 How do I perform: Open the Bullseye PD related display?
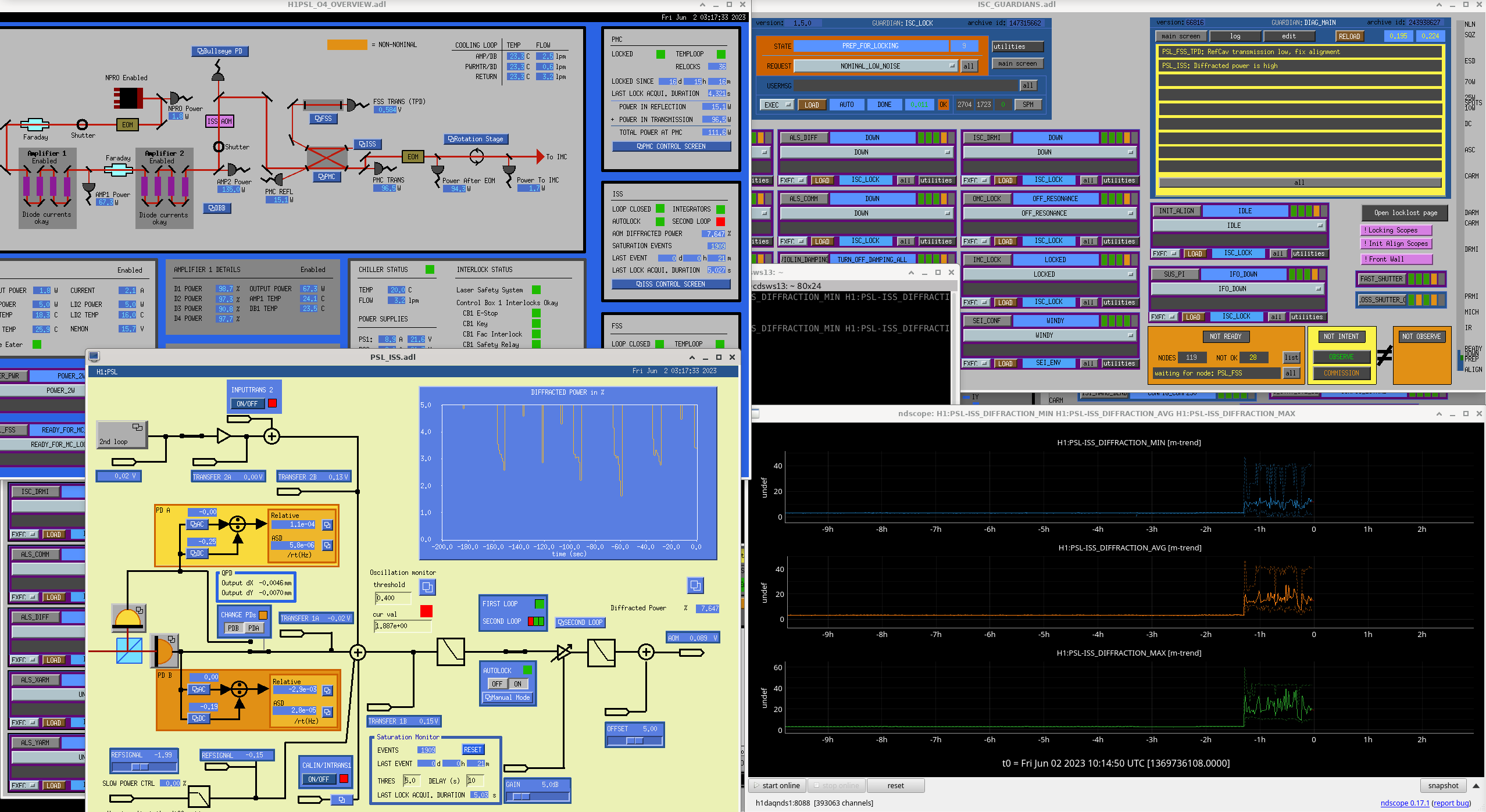[220, 51]
